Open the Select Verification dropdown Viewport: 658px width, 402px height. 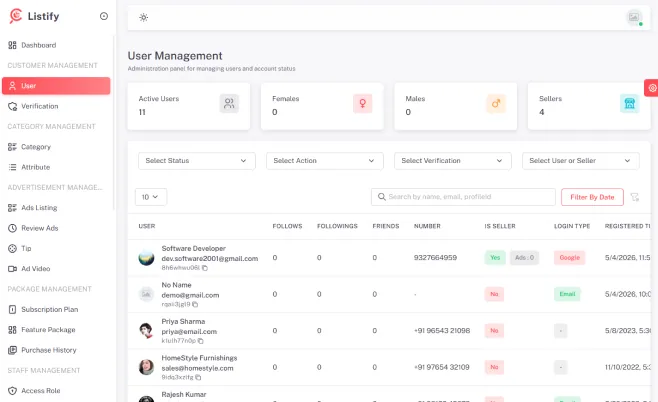(x=453, y=161)
